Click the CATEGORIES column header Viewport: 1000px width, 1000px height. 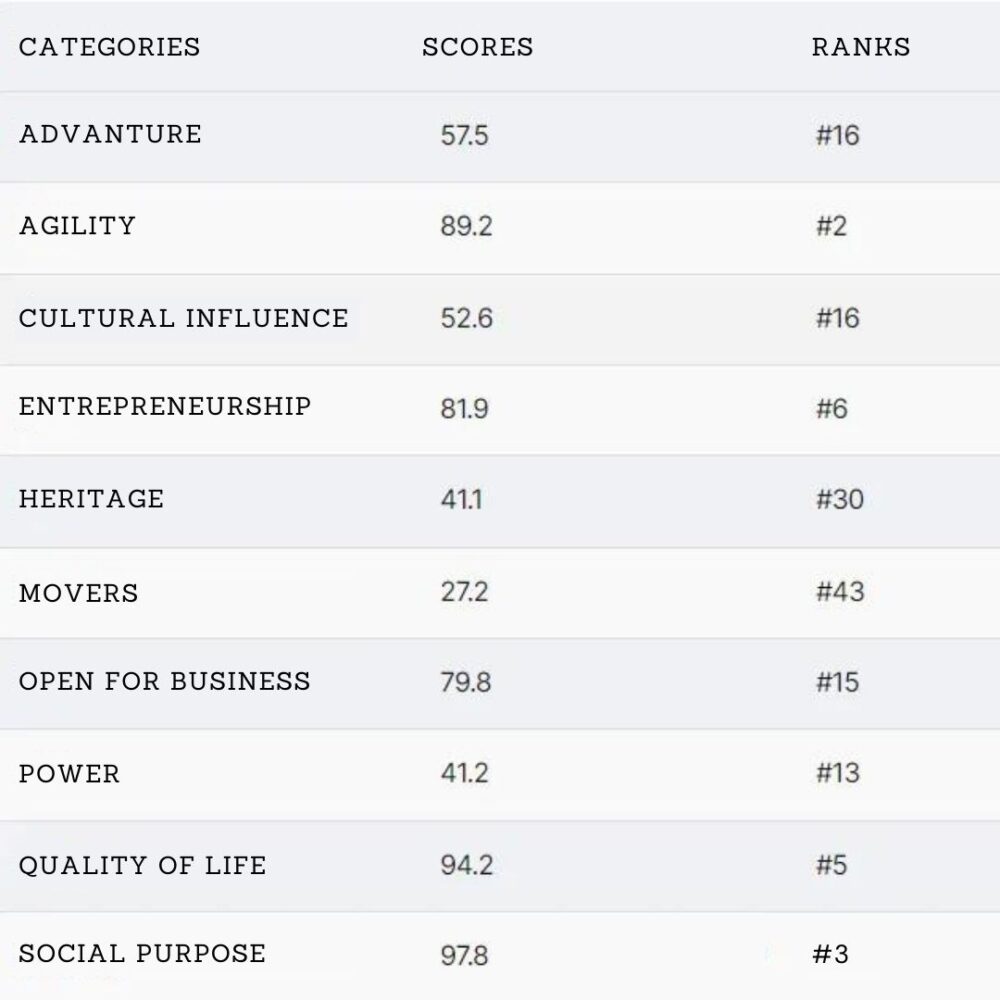(x=109, y=47)
